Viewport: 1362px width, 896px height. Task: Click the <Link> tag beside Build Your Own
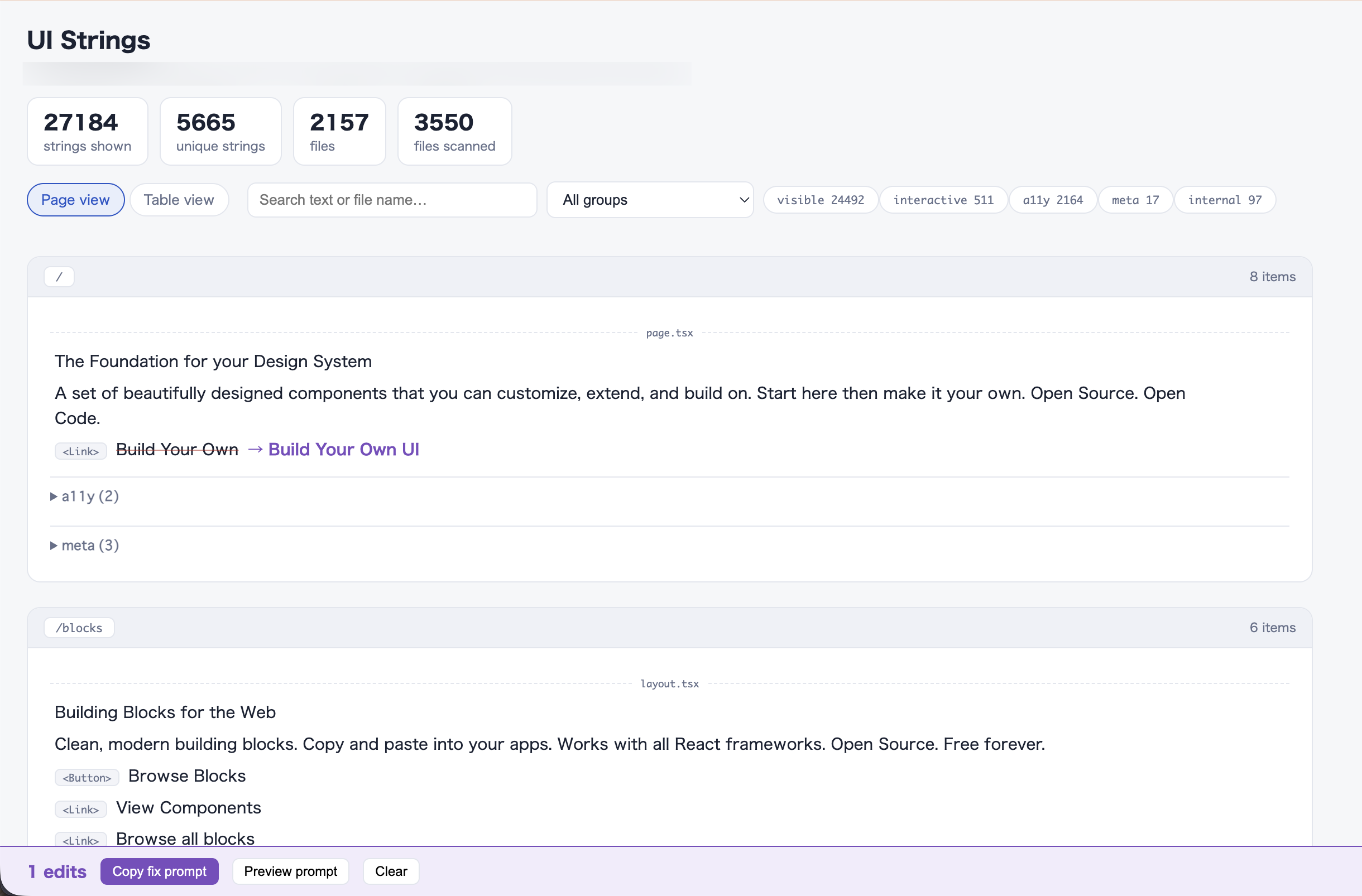pos(81,451)
